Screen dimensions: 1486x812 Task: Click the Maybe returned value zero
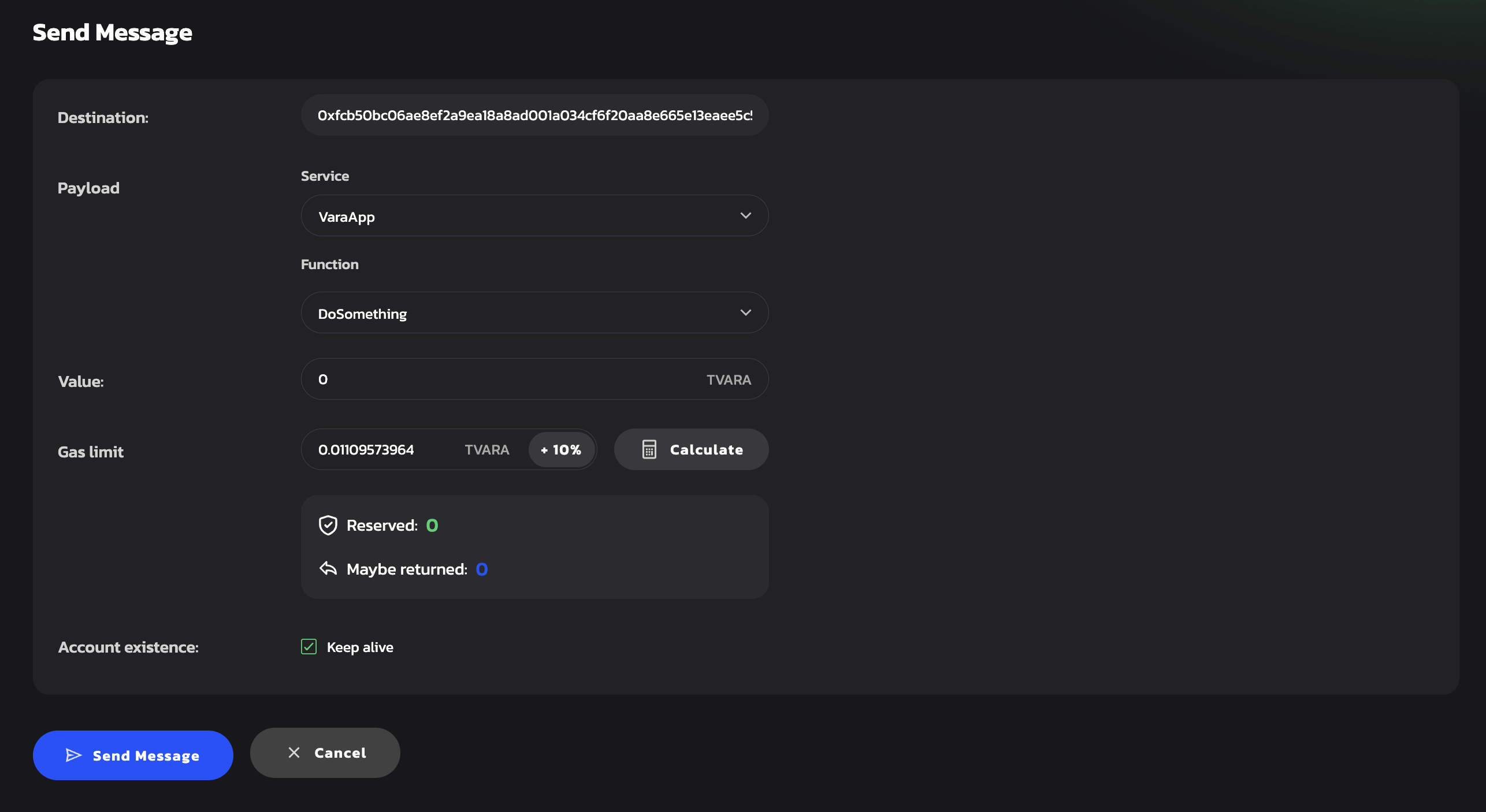[x=482, y=569]
